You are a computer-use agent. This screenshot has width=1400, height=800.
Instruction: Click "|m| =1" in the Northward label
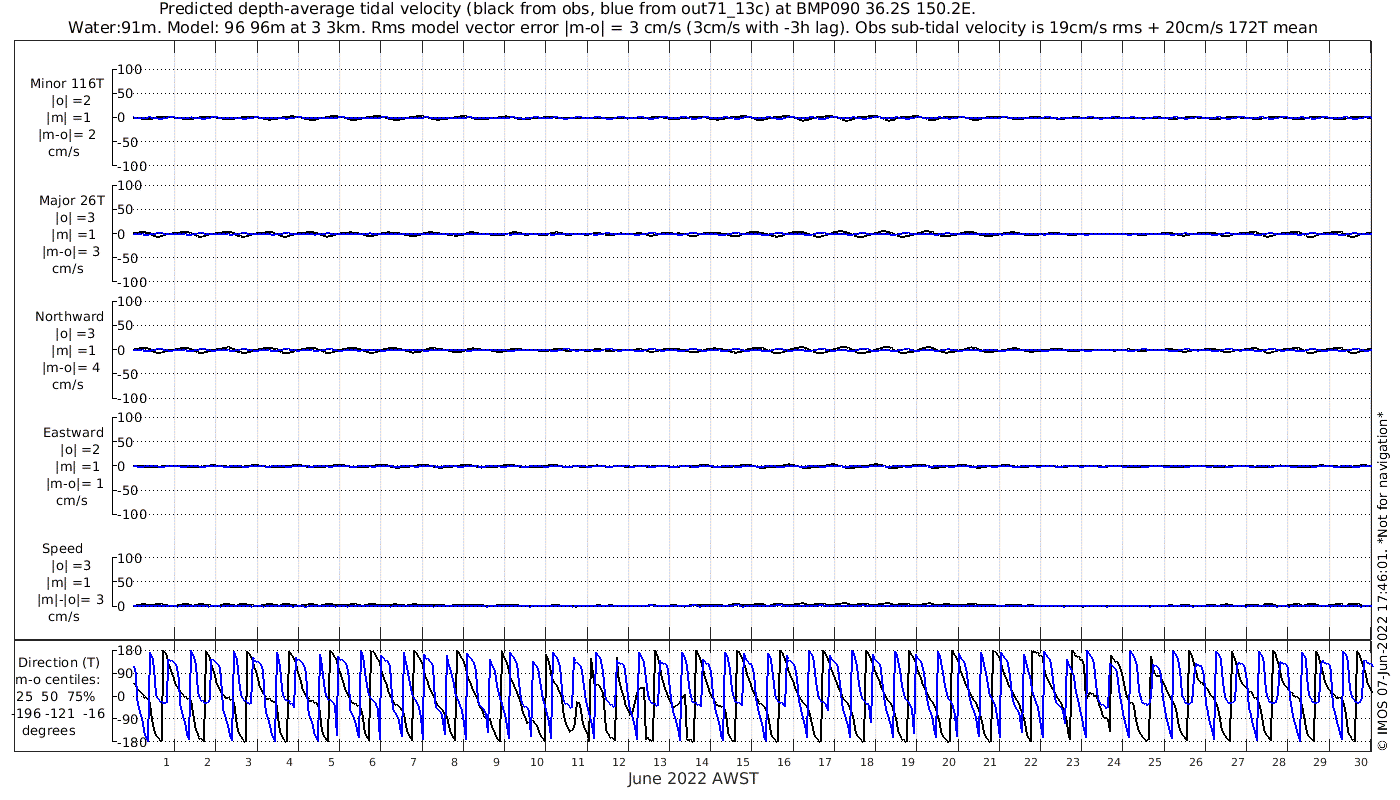(75, 350)
